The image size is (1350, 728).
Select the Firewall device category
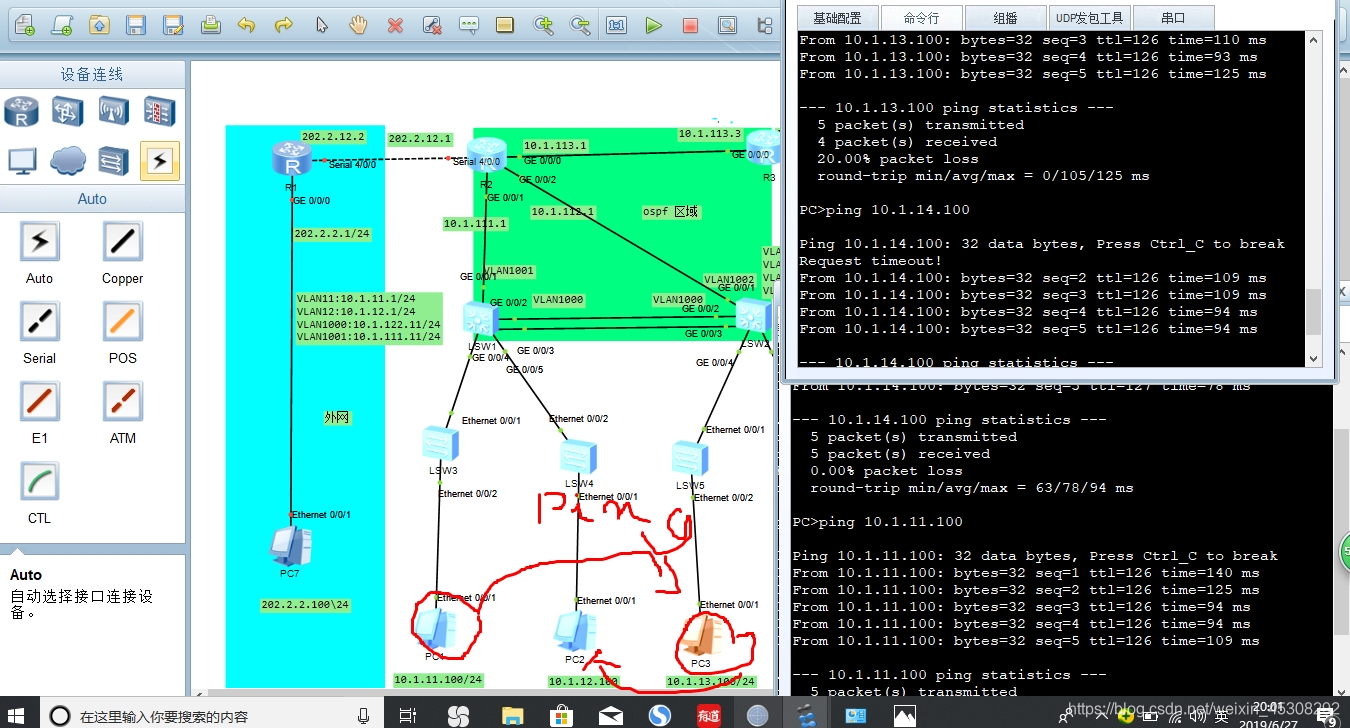point(159,111)
